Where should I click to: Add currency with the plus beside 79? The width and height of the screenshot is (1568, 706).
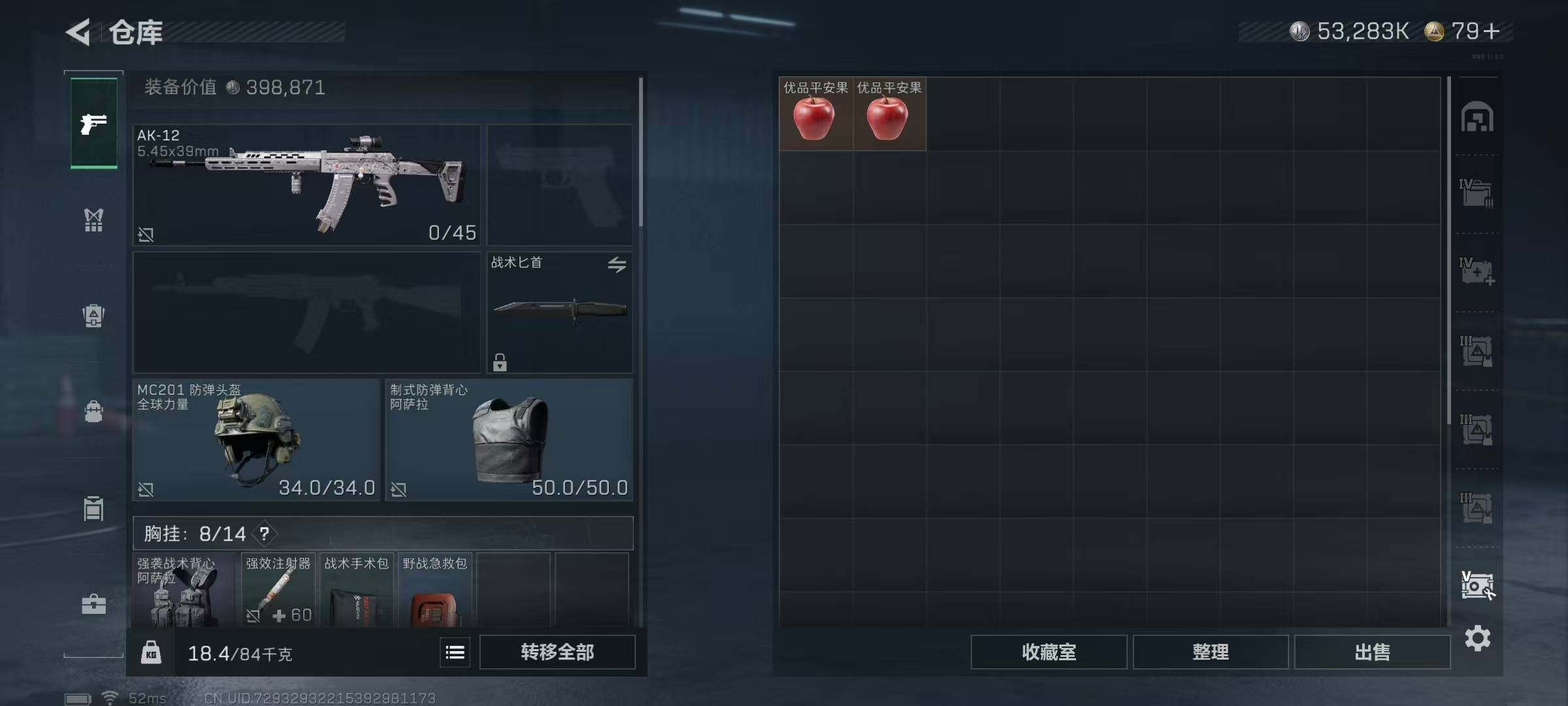click(x=1491, y=31)
